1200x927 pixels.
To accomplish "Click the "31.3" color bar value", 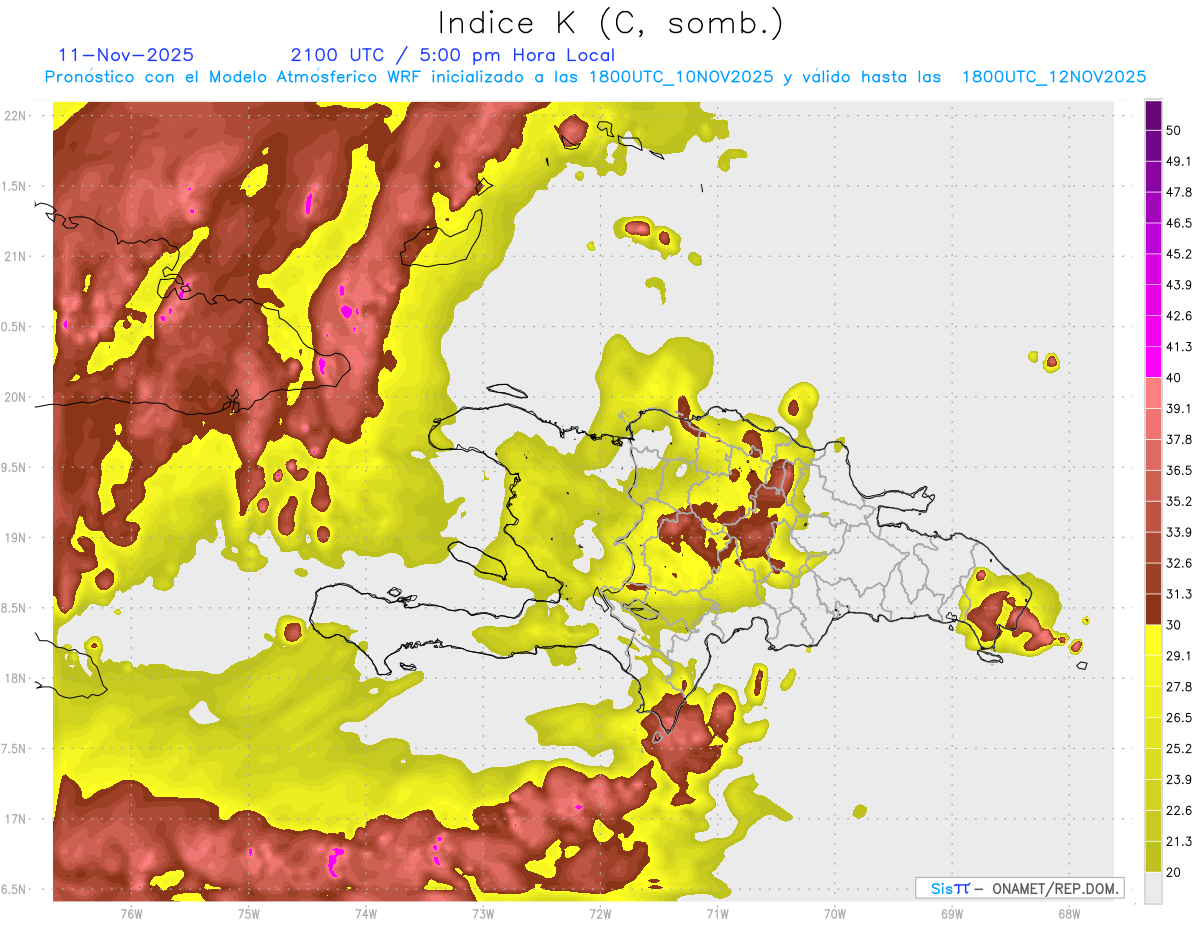I will pyautogui.click(x=1179, y=594).
